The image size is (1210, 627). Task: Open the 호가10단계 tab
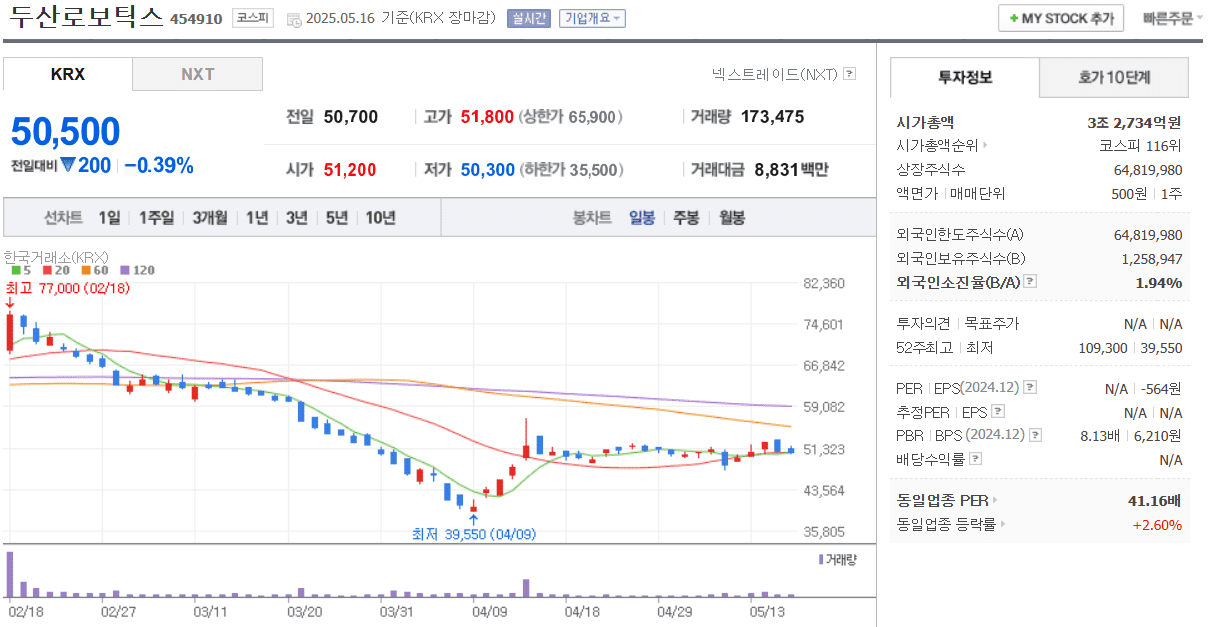[x=1114, y=77]
